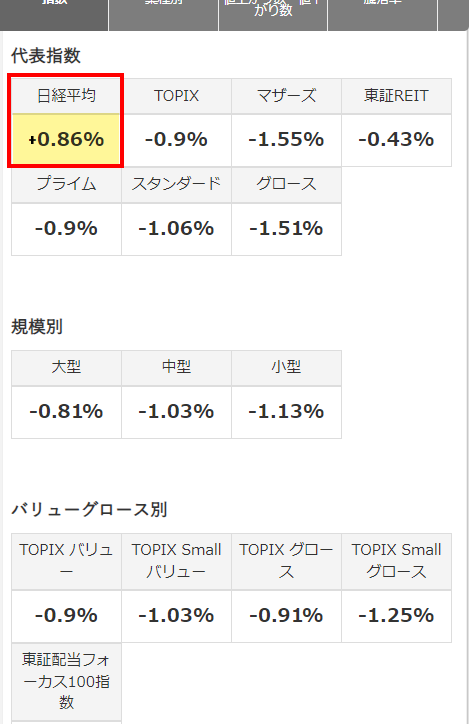The height and width of the screenshot is (724, 469).
Task: Open the 大型 size index header
Action: coord(66,368)
